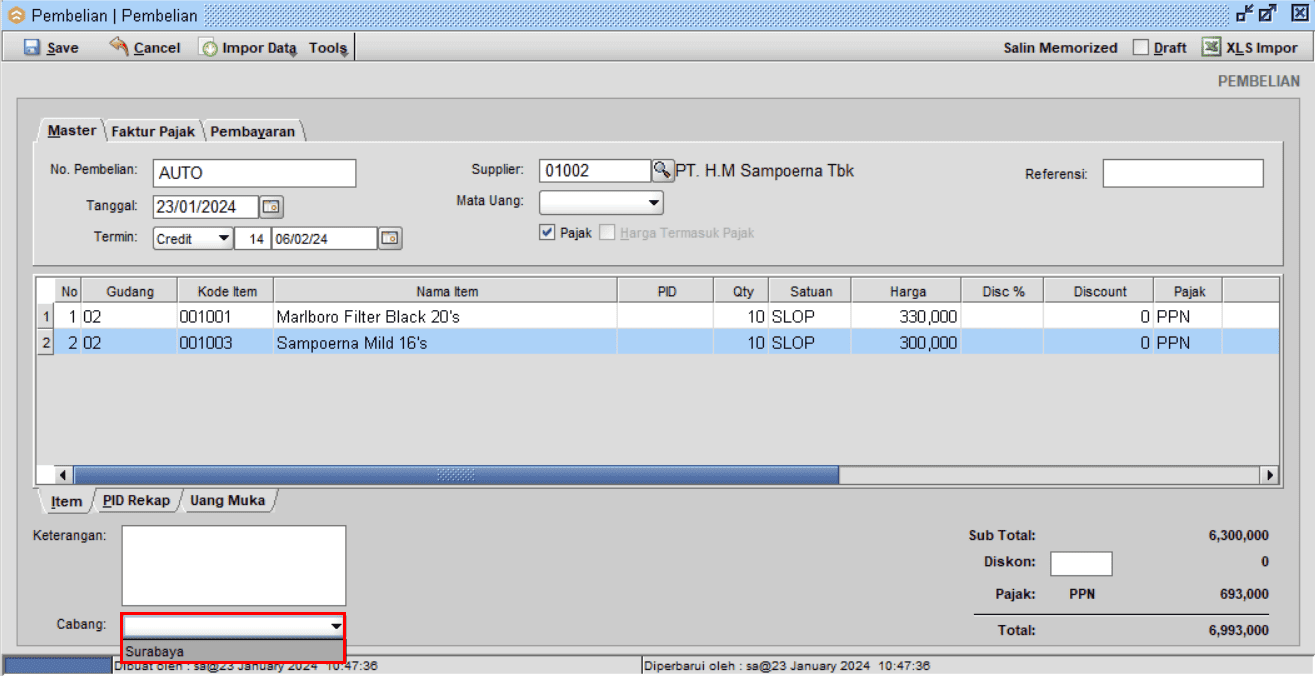This screenshot has width=1315, height=676.
Task: Open the Tools menu button
Action: click(x=328, y=48)
